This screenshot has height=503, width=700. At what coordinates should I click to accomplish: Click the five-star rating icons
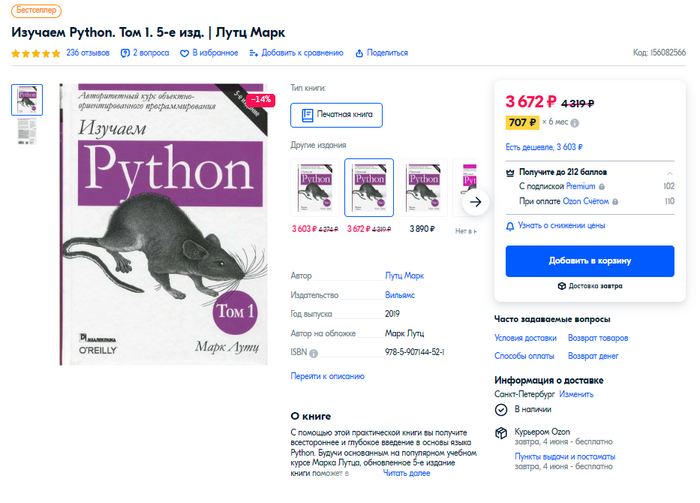(36, 53)
